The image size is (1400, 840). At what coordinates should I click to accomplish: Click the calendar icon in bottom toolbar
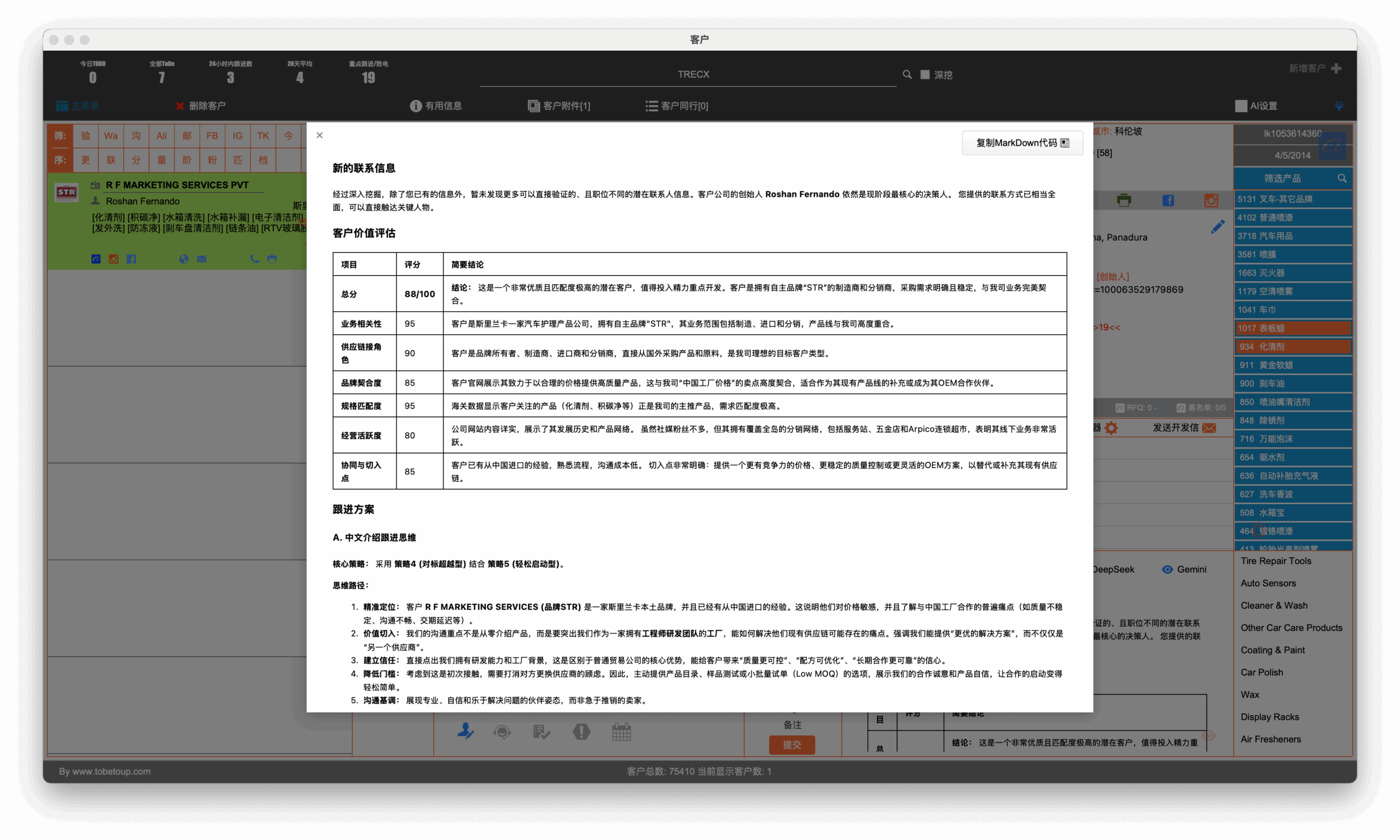pyautogui.click(x=621, y=732)
